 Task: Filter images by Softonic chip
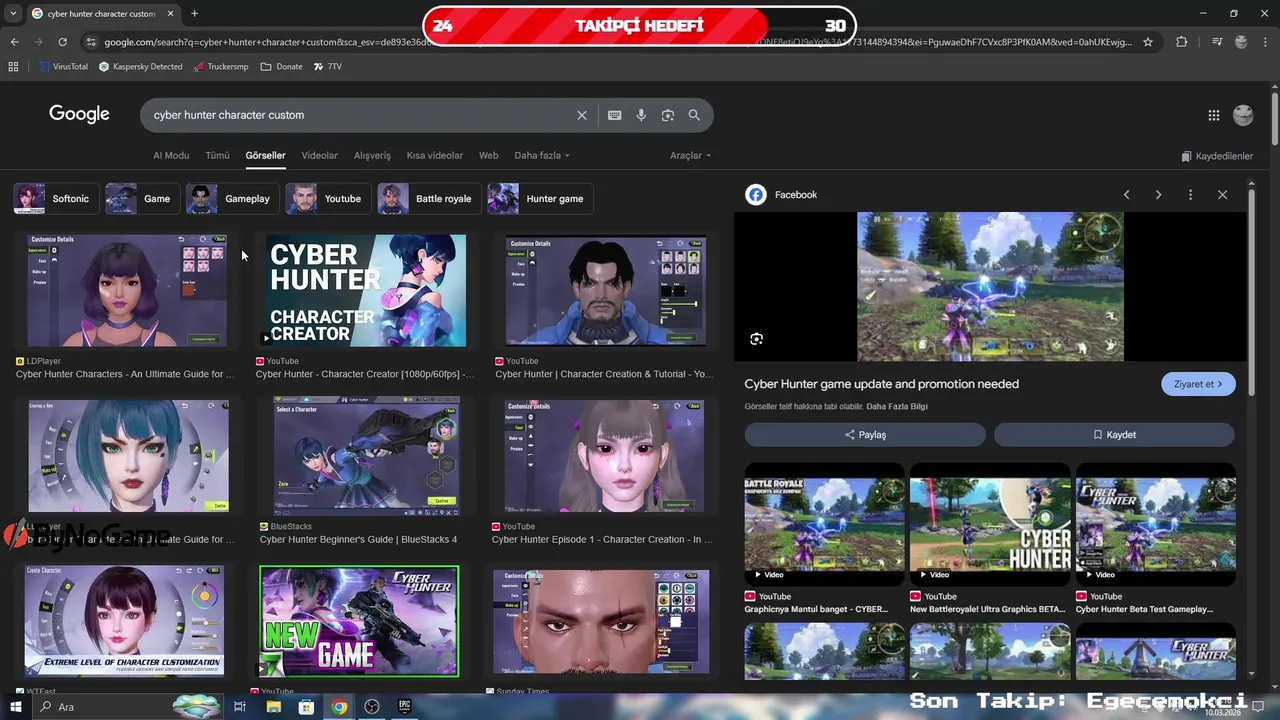[57, 199]
